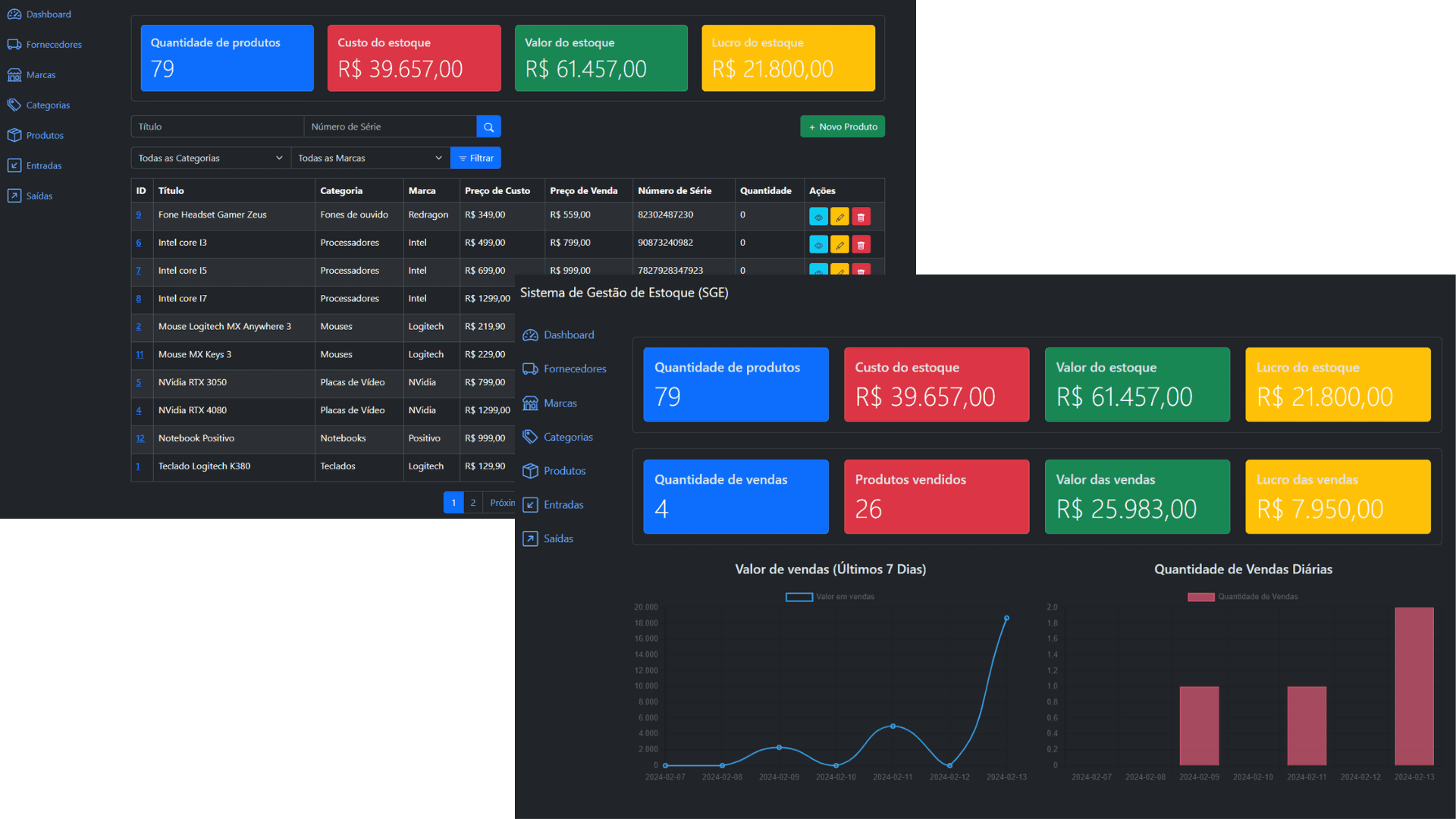
Task: Click the Marcas store icon in the top-left sidebar
Action: click(14, 75)
